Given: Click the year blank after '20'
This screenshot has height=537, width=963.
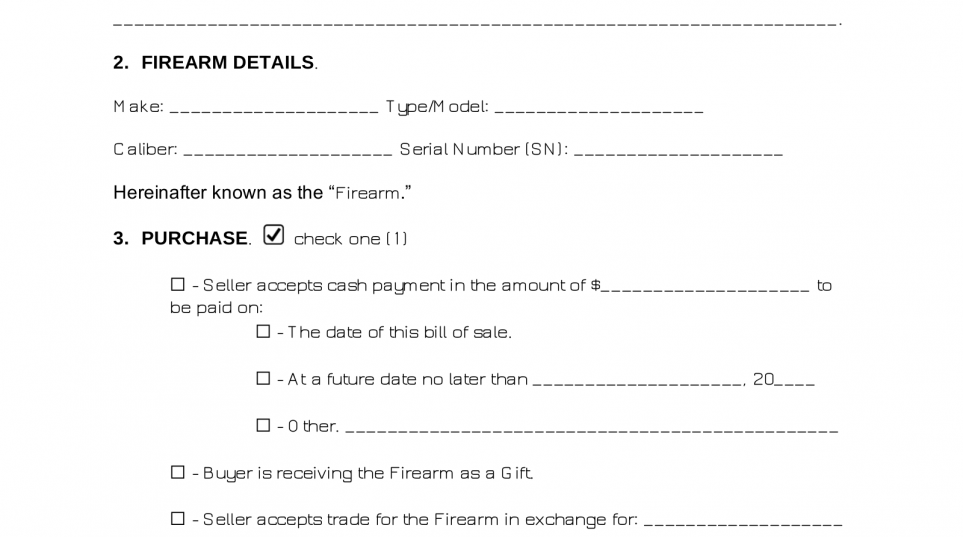Looking at the screenshot, I should pos(795,383).
